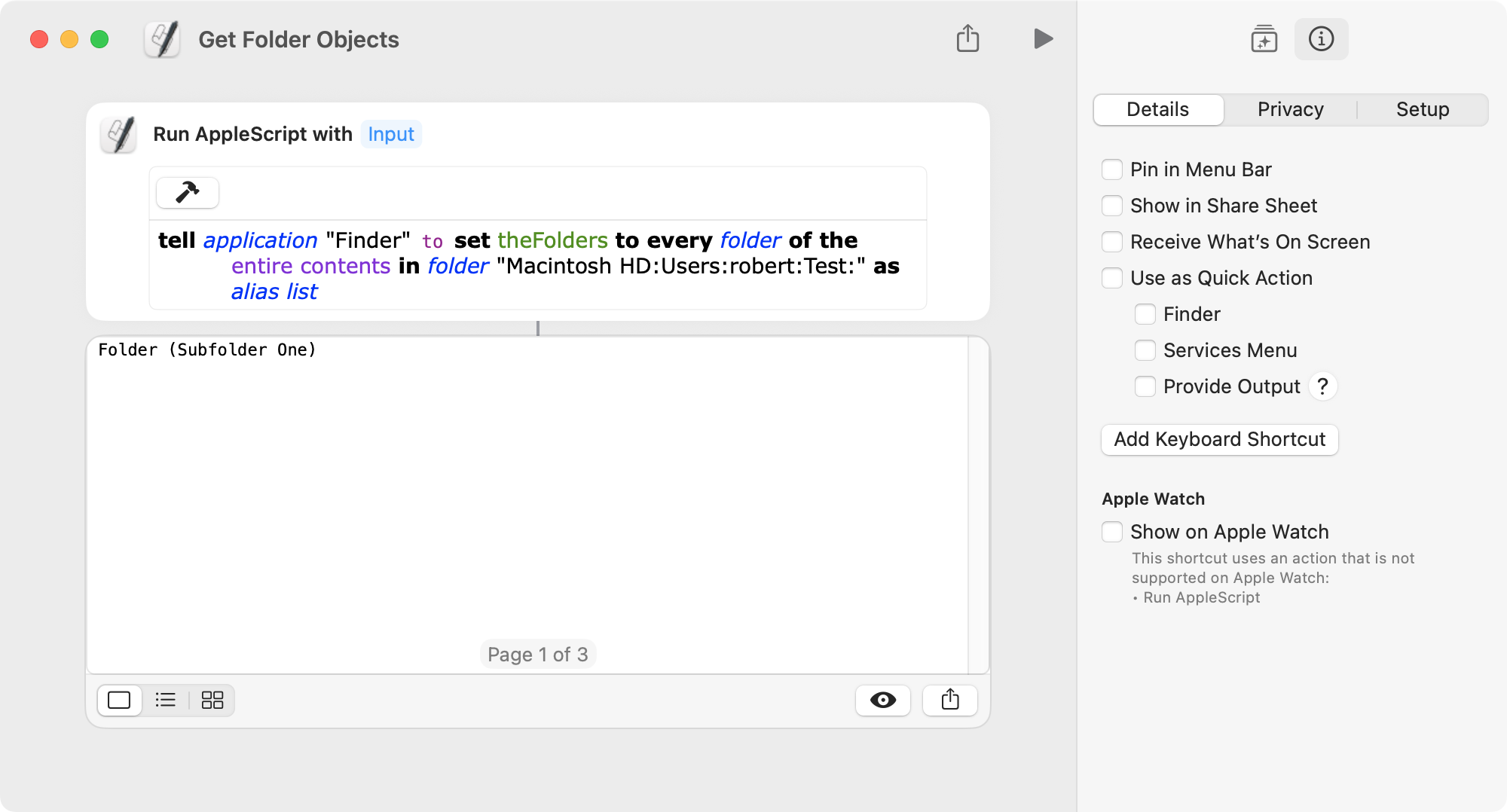
Task: Click the Run AppleScript with action title
Action: click(x=252, y=134)
